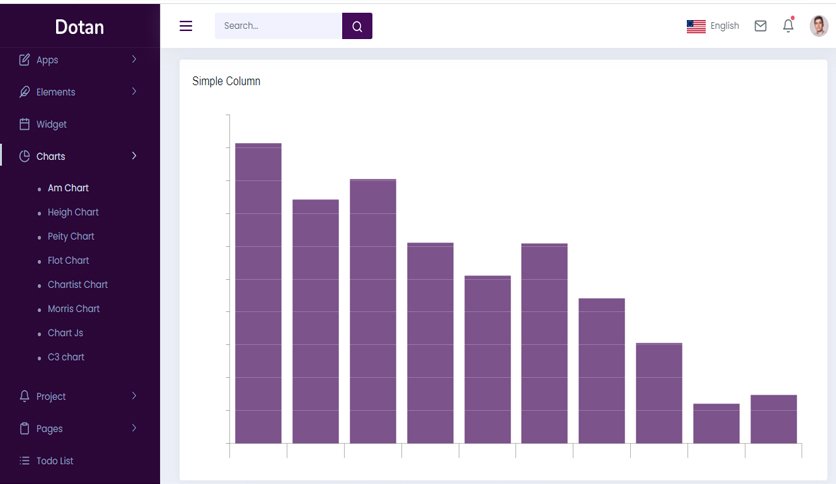Open the mail envelope icon

tap(760, 26)
